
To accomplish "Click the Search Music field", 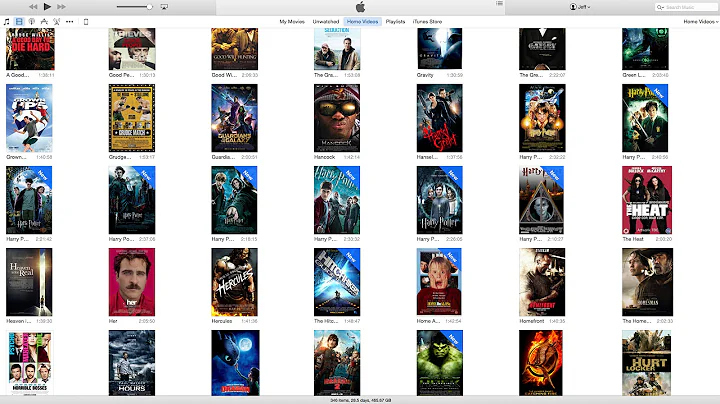I will pyautogui.click(x=686, y=7).
